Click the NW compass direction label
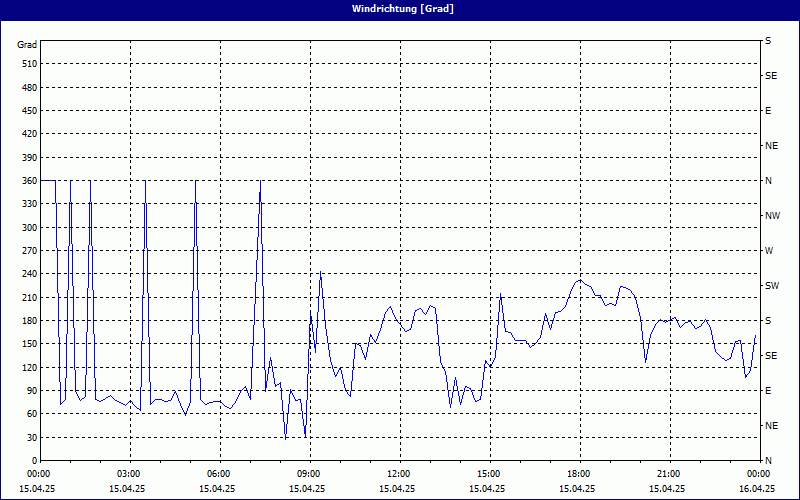Screen dimensions: 800x500 [x=772, y=216]
